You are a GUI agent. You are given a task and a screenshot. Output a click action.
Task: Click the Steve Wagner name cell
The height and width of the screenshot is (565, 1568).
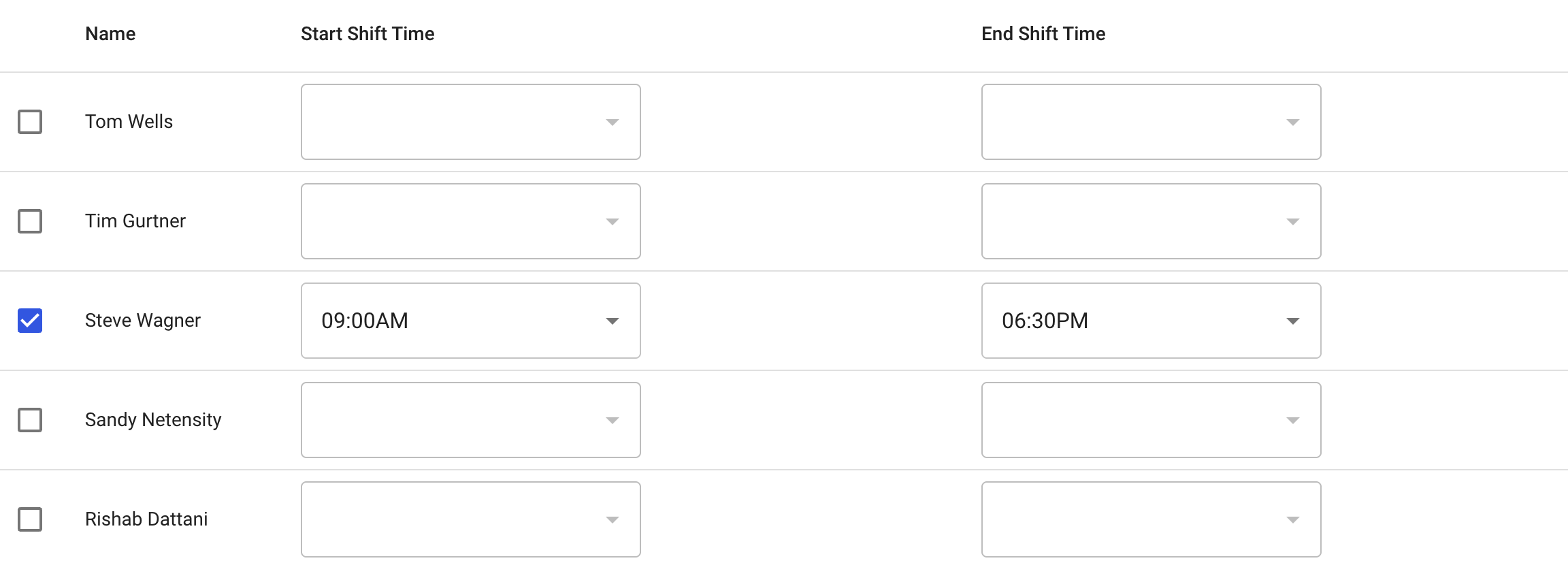pos(143,321)
